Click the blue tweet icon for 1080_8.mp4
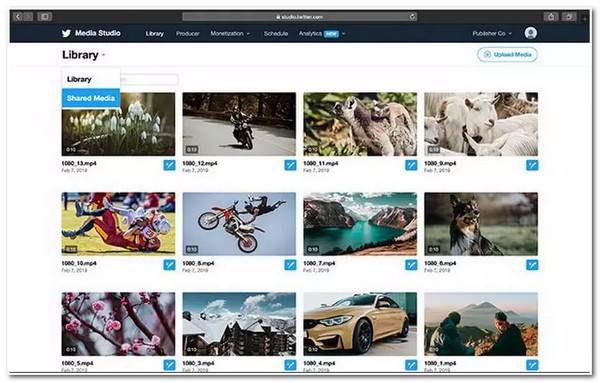 [290, 265]
